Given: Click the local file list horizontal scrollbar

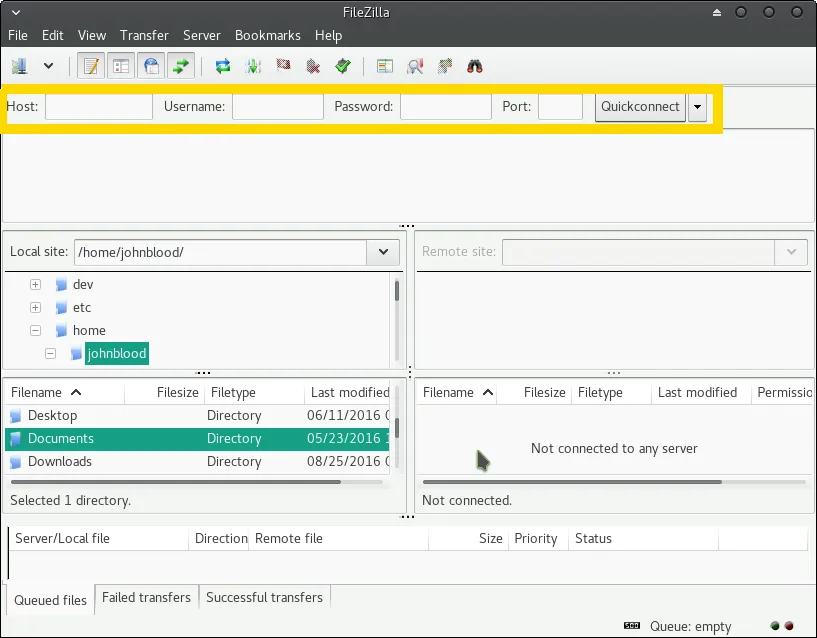Looking at the screenshot, I should pyautogui.click(x=175, y=481).
